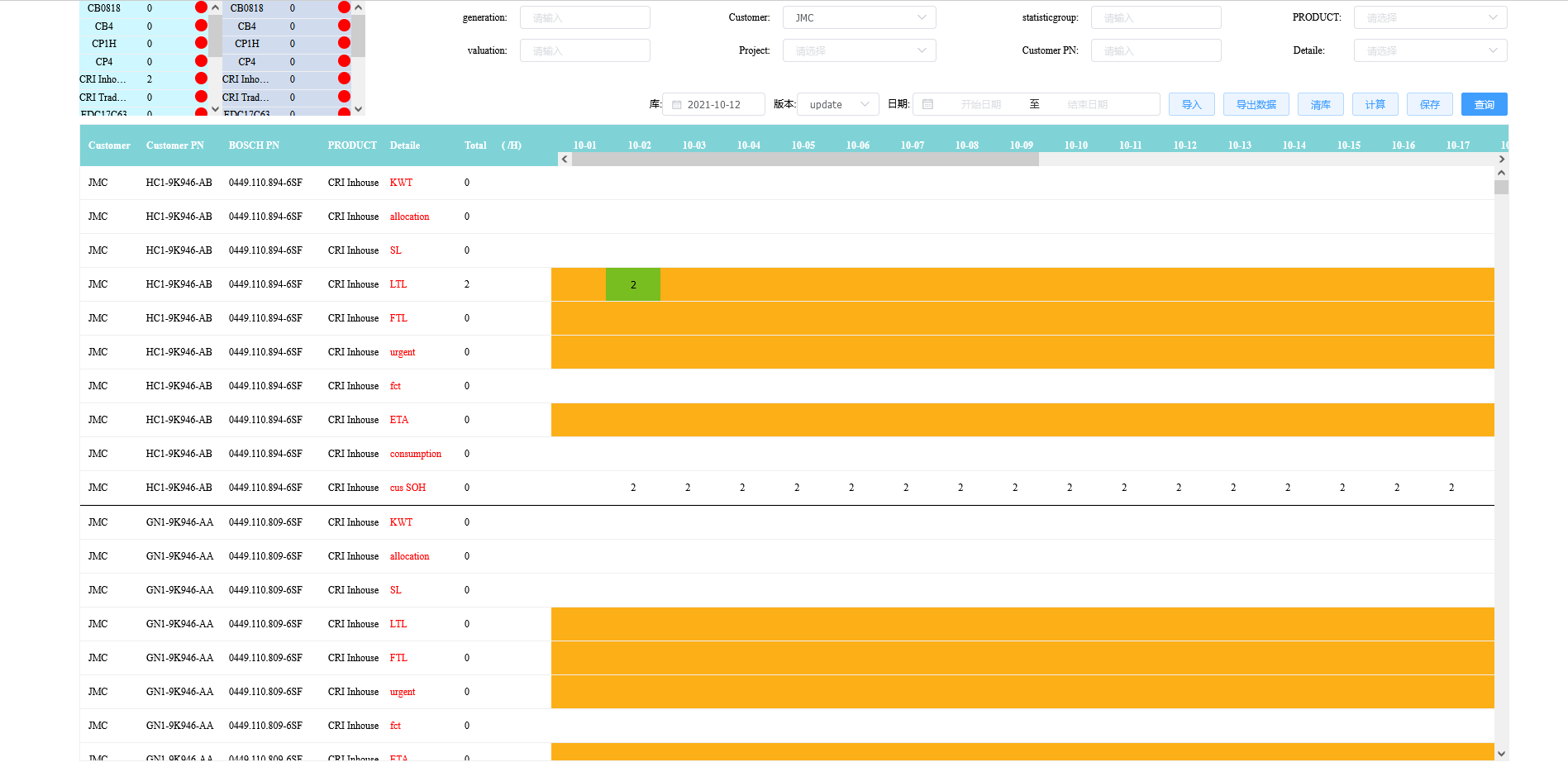Screen dimensions: 1568x767
Task: Click the 保存 save button
Action: (x=1429, y=104)
